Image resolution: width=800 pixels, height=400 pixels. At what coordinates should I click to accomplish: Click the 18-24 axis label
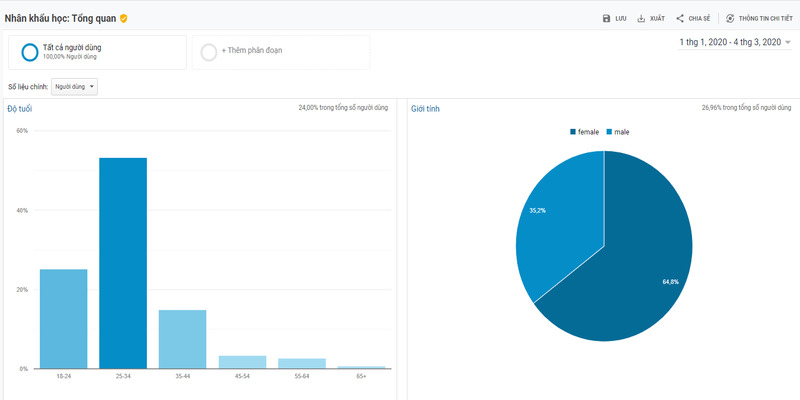pos(63,376)
